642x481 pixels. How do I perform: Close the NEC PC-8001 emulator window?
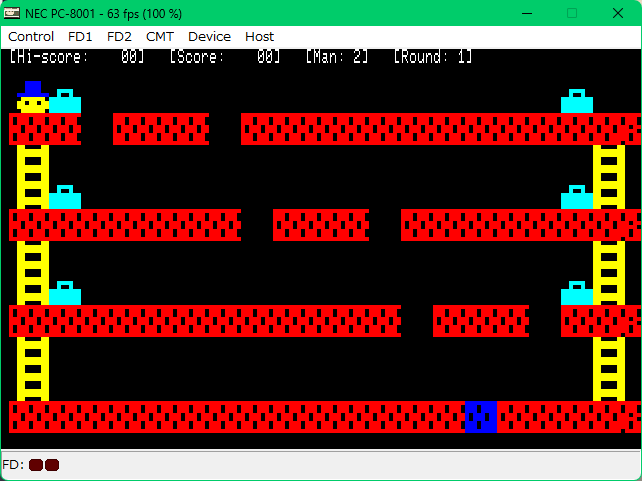(x=619, y=13)
